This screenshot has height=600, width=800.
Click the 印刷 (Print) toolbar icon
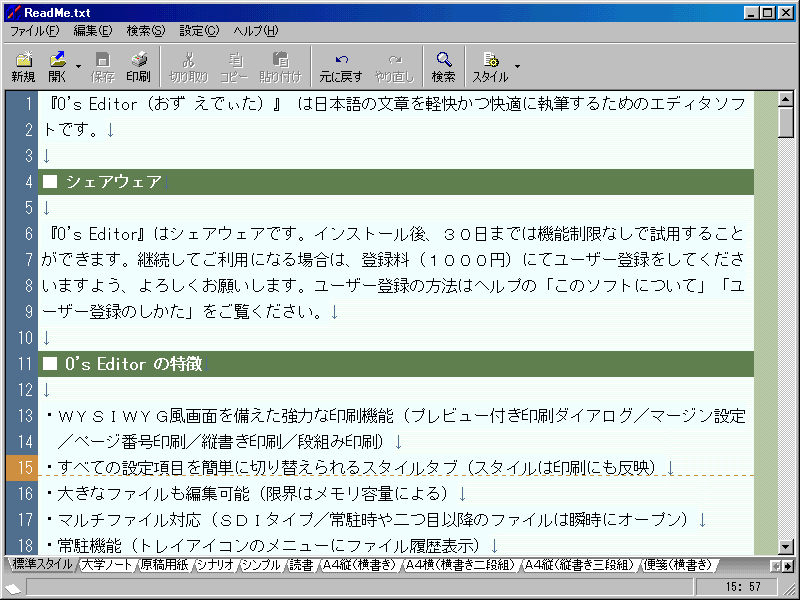(138, 66)
